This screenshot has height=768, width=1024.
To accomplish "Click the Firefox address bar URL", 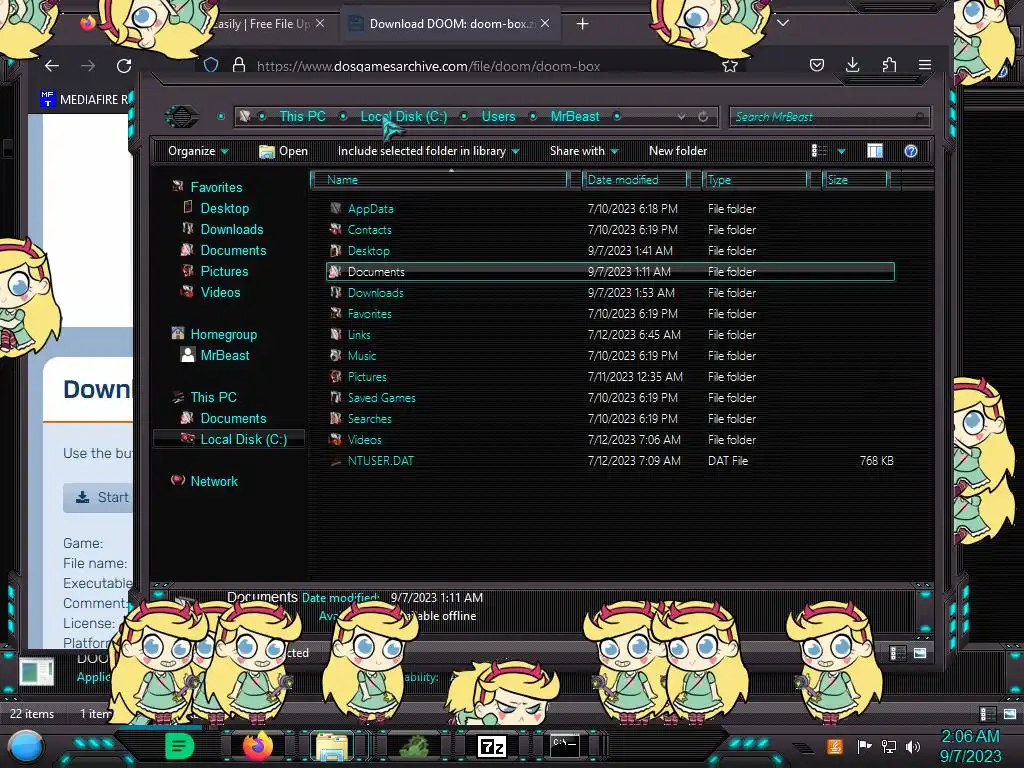I will click(x=428, y=66).
